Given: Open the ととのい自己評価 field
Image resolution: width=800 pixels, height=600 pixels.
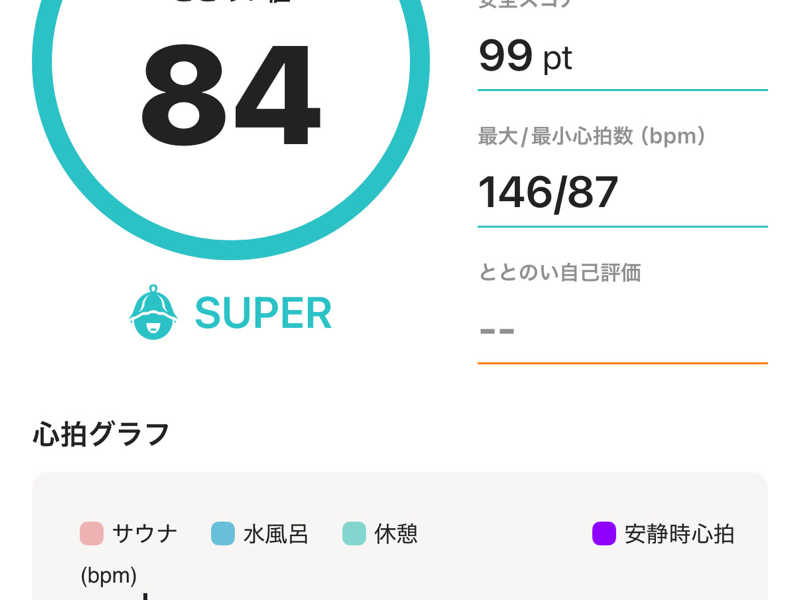Looking at the screenshot, I should [x=622, y=311].
